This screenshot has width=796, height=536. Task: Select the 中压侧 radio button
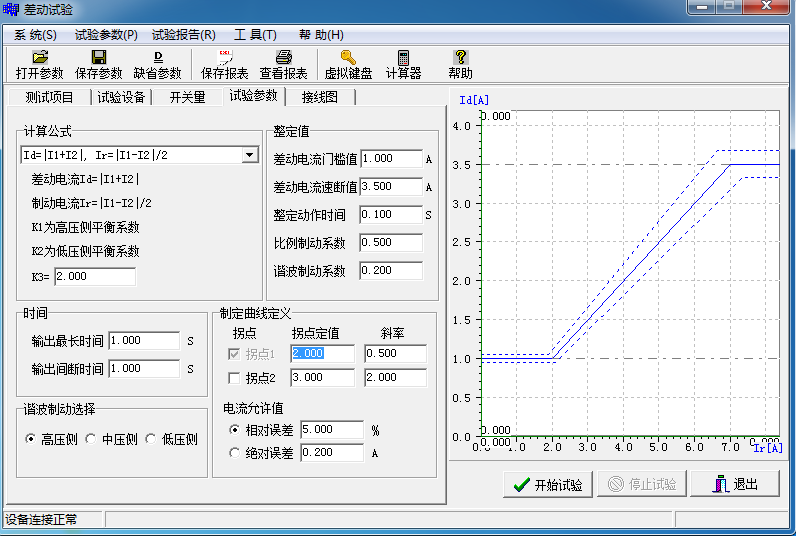92,439
